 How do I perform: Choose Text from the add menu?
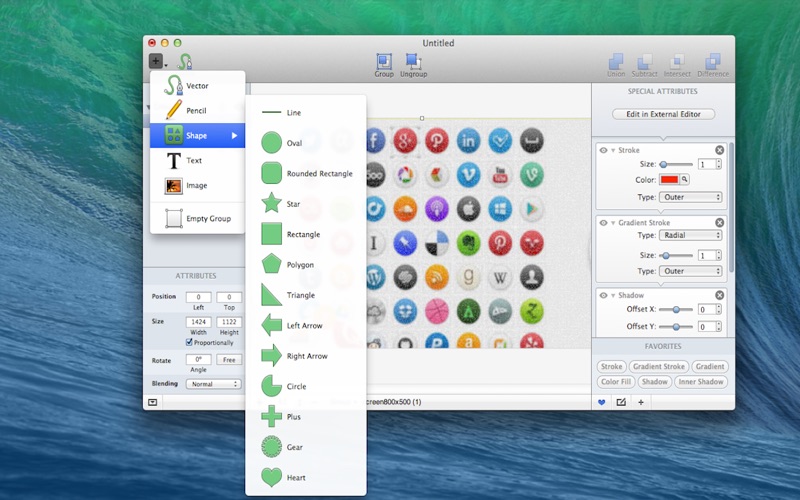197,160
